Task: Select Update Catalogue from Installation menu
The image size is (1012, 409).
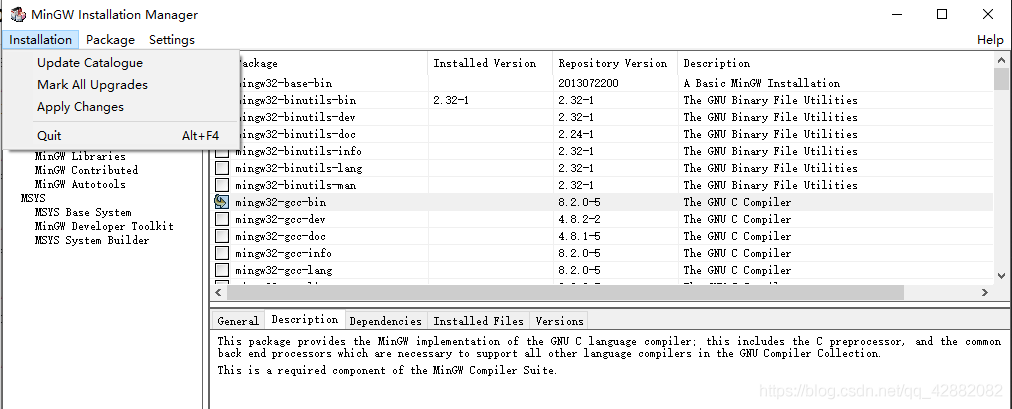Action: point(90,63)
